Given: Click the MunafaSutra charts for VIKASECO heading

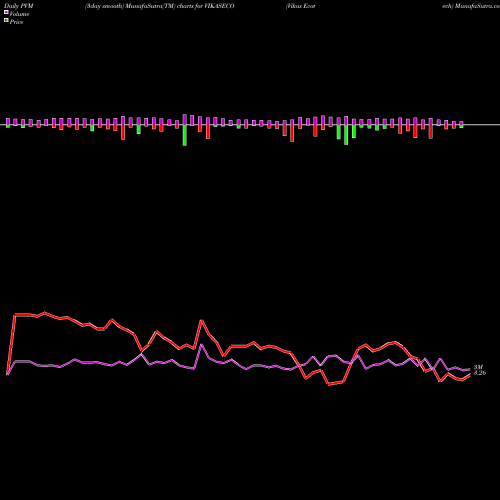Looking at the screenshot, I should [159, 6].
